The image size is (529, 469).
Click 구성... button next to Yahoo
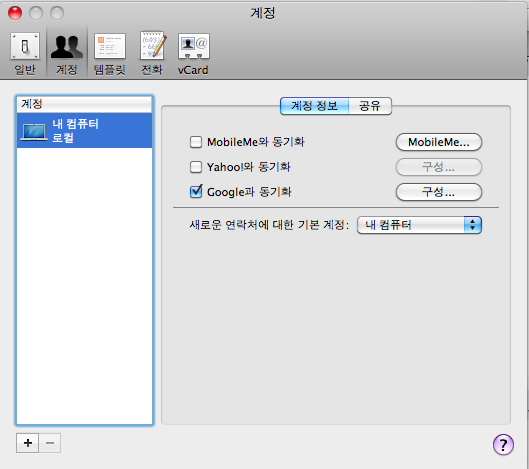pos(439,167)
